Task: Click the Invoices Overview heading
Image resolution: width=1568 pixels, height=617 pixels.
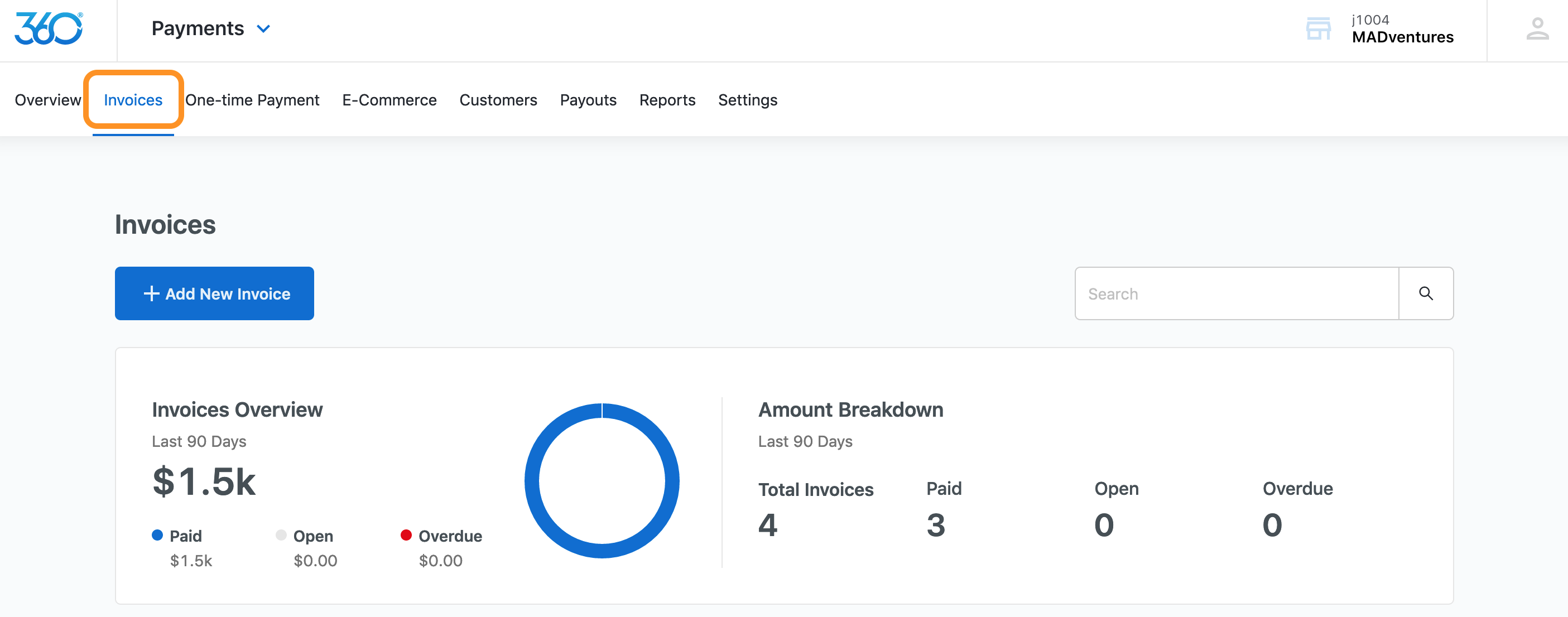Action: (x=237, y=409)
